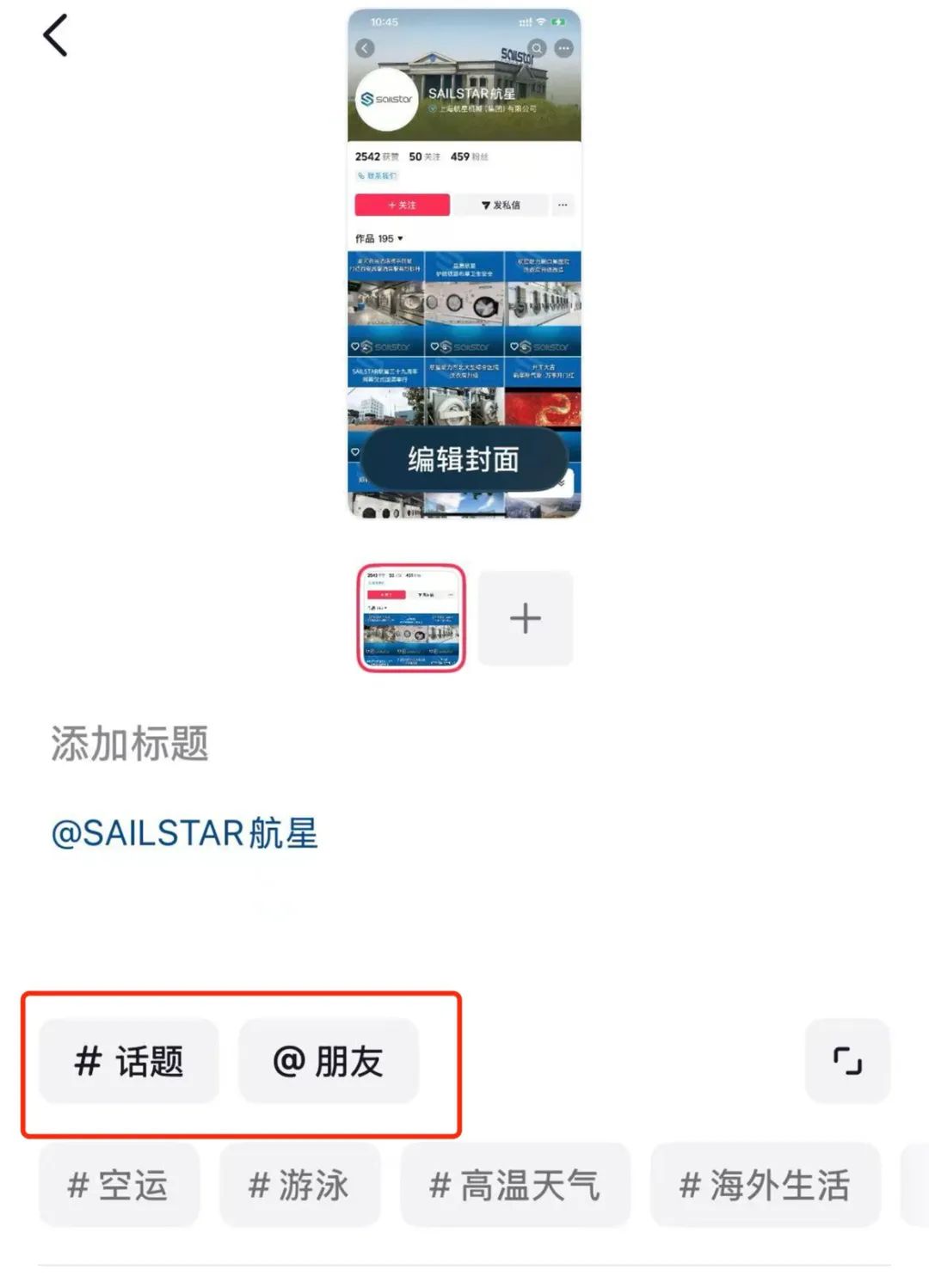Tap Sailstar round avatar in preview
Screen dimensions: 929x1288
tap(387, 99)
